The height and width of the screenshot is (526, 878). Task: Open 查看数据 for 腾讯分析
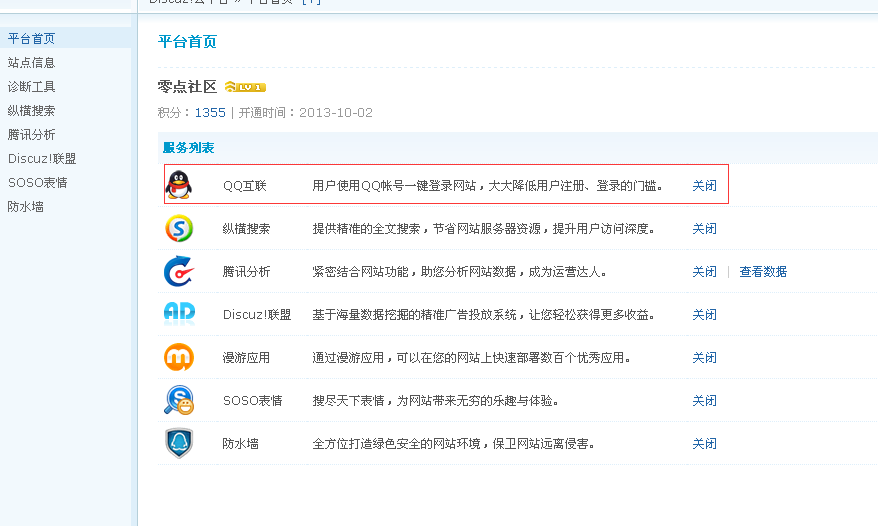pos(763,272)
